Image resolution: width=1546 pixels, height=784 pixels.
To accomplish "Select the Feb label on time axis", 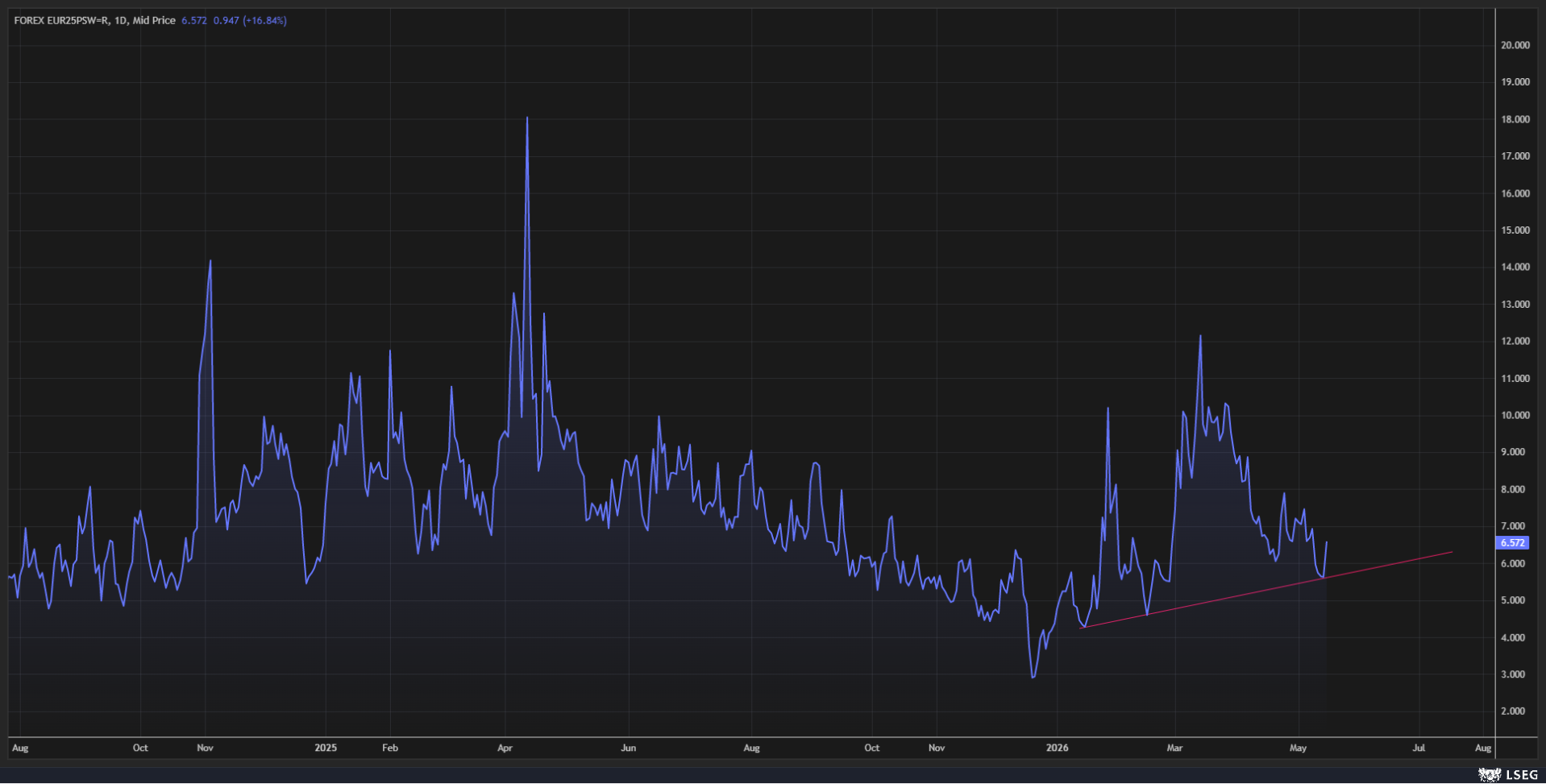I will [x=390, y=748].
